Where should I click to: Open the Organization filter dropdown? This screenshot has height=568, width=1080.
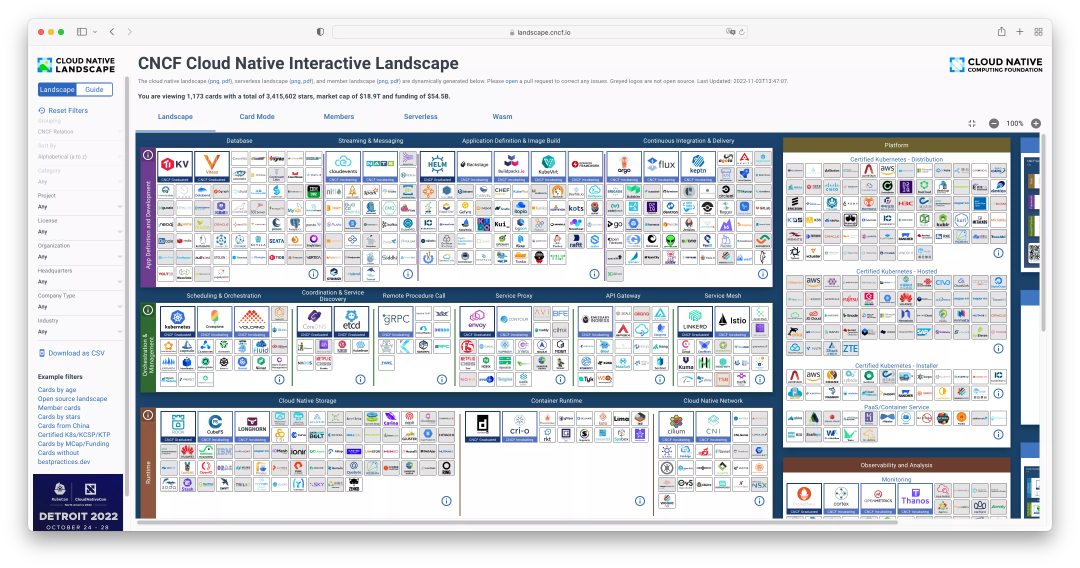[80, 257]
